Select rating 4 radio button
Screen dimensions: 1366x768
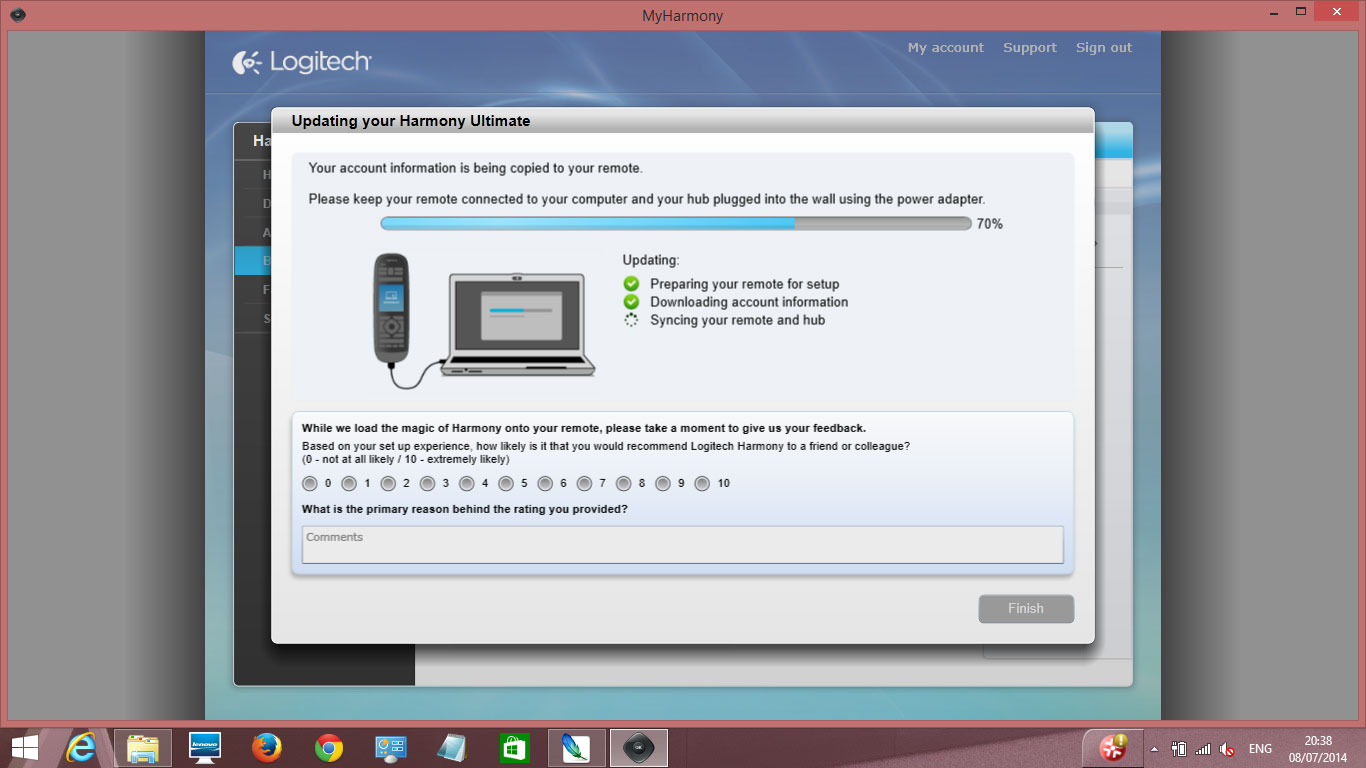tap(466, 483)
